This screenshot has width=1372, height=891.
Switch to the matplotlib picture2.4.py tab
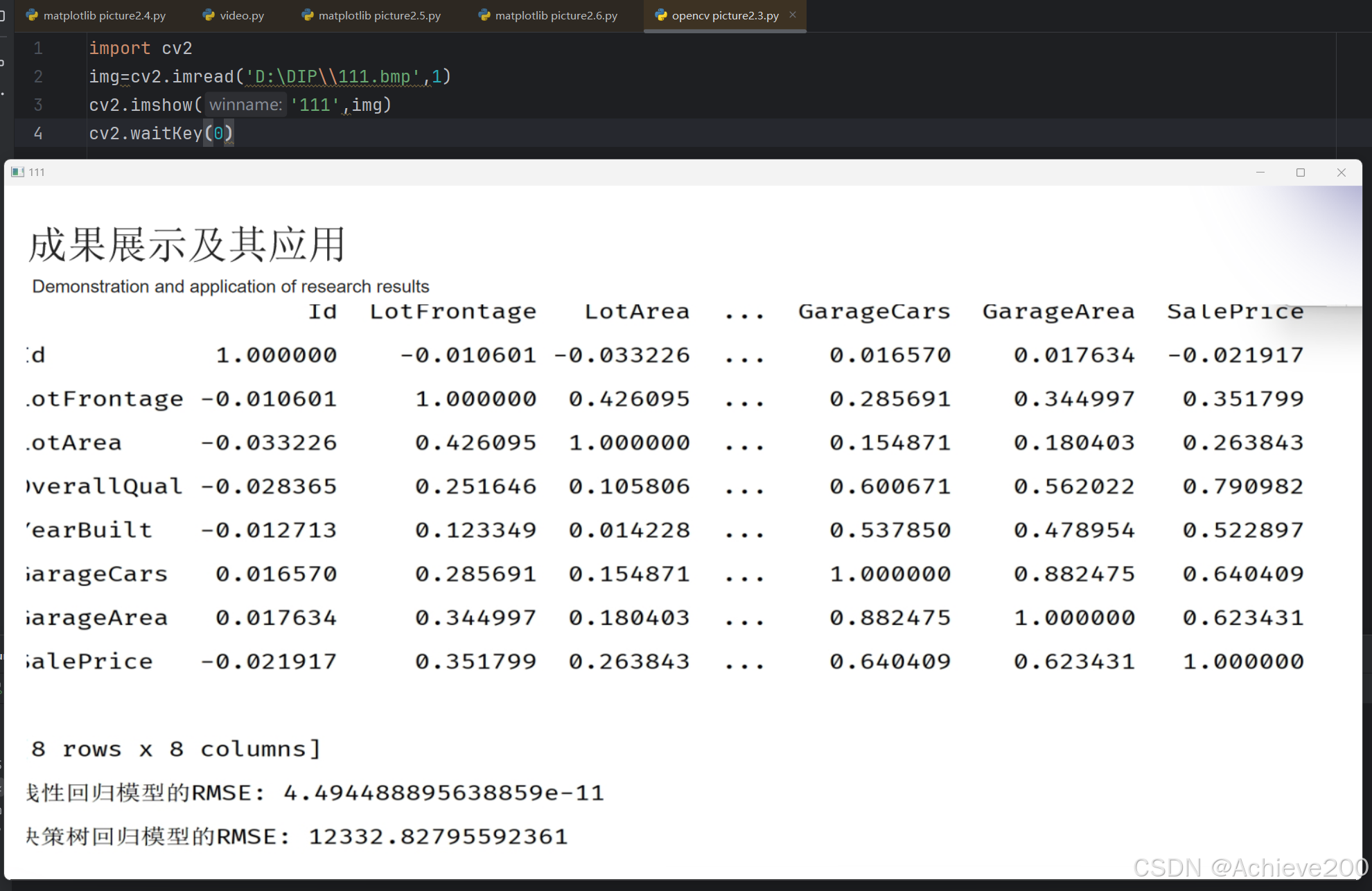tap(104, 15)
